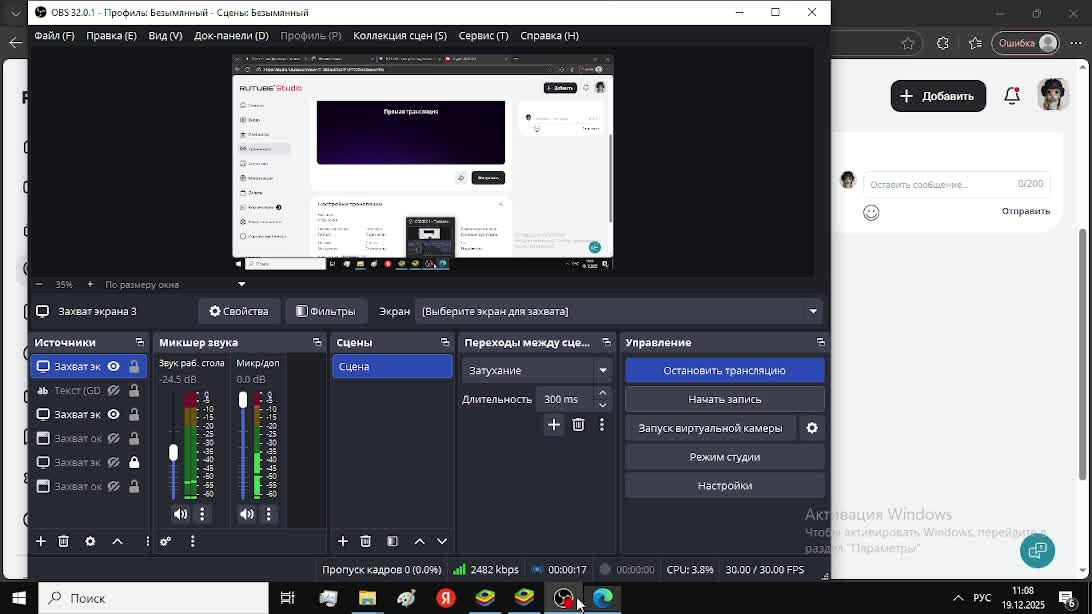Add a new scene transition
Screen dimensions: 1092x614
coord(554,425)
